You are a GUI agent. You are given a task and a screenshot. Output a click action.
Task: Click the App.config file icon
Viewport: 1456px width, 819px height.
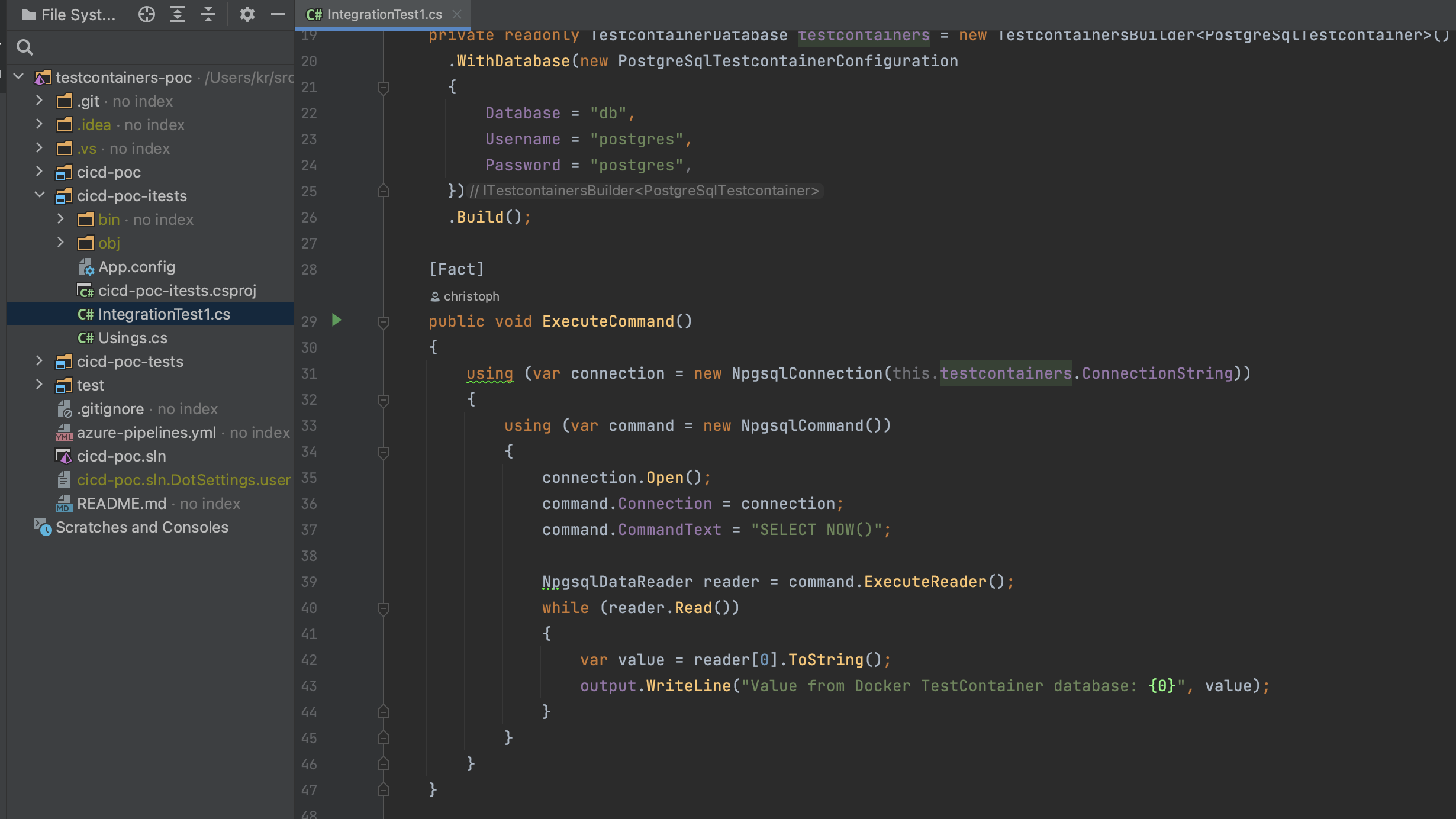pos(86,267)
